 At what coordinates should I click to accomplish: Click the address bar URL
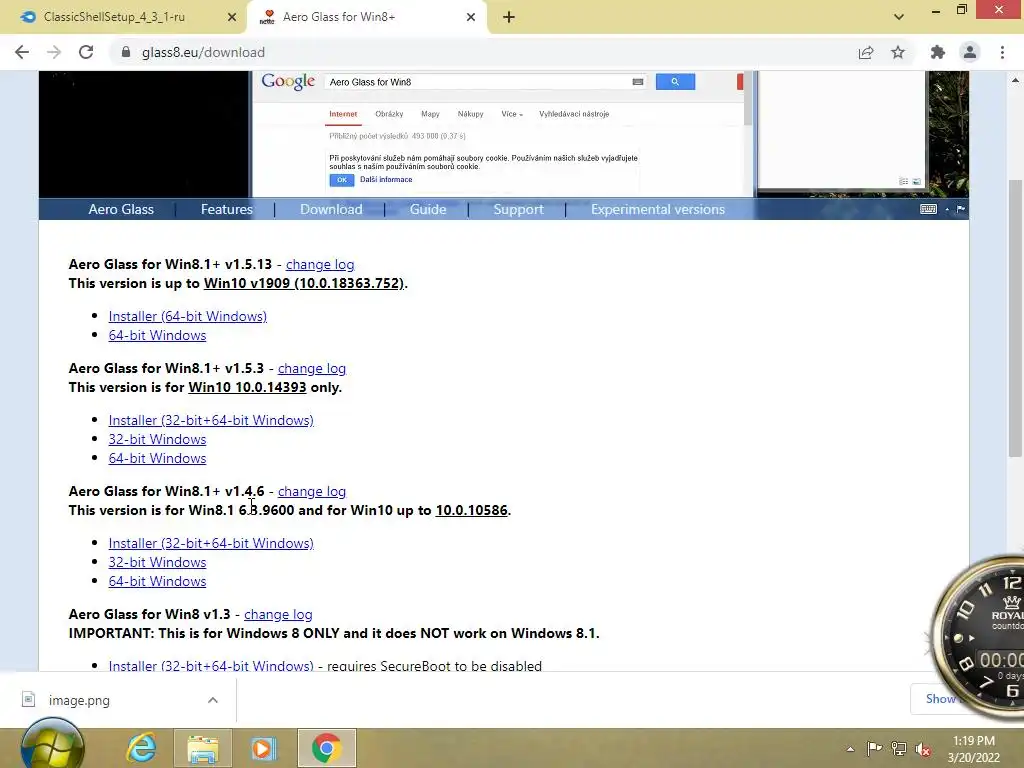tap(203, 52)
